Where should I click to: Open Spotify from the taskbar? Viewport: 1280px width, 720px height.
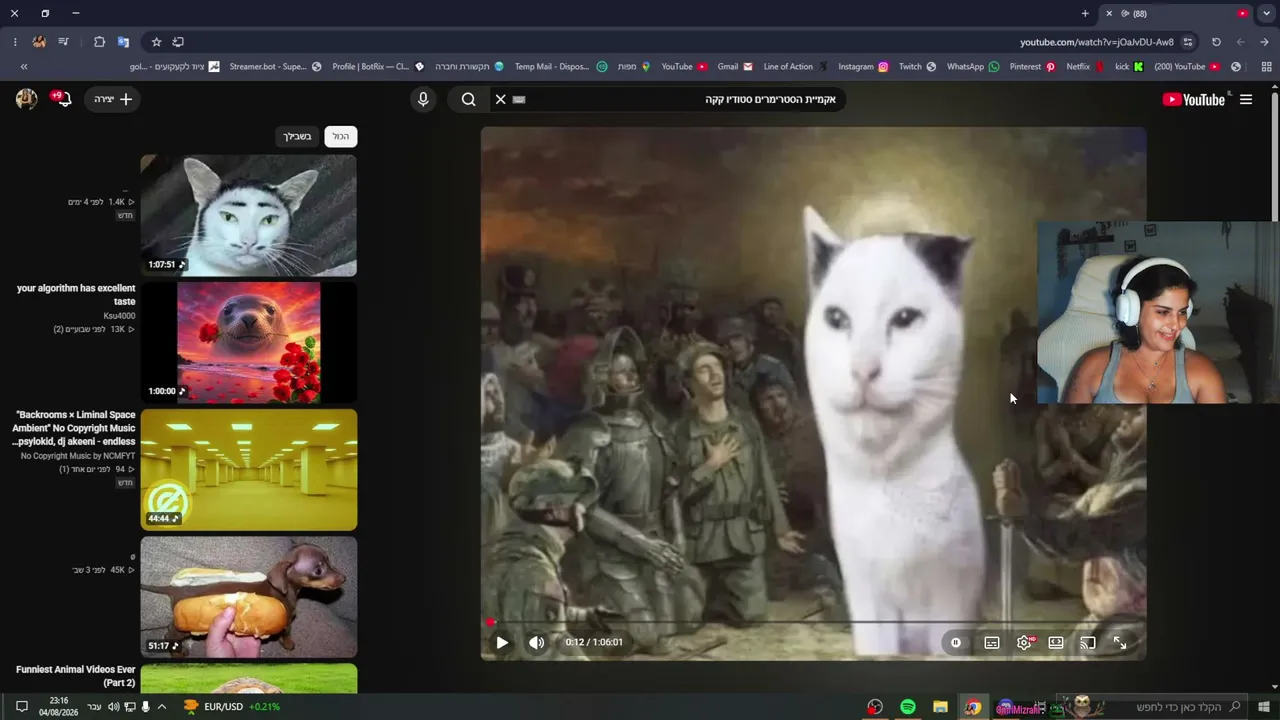[x=908, y=707]
